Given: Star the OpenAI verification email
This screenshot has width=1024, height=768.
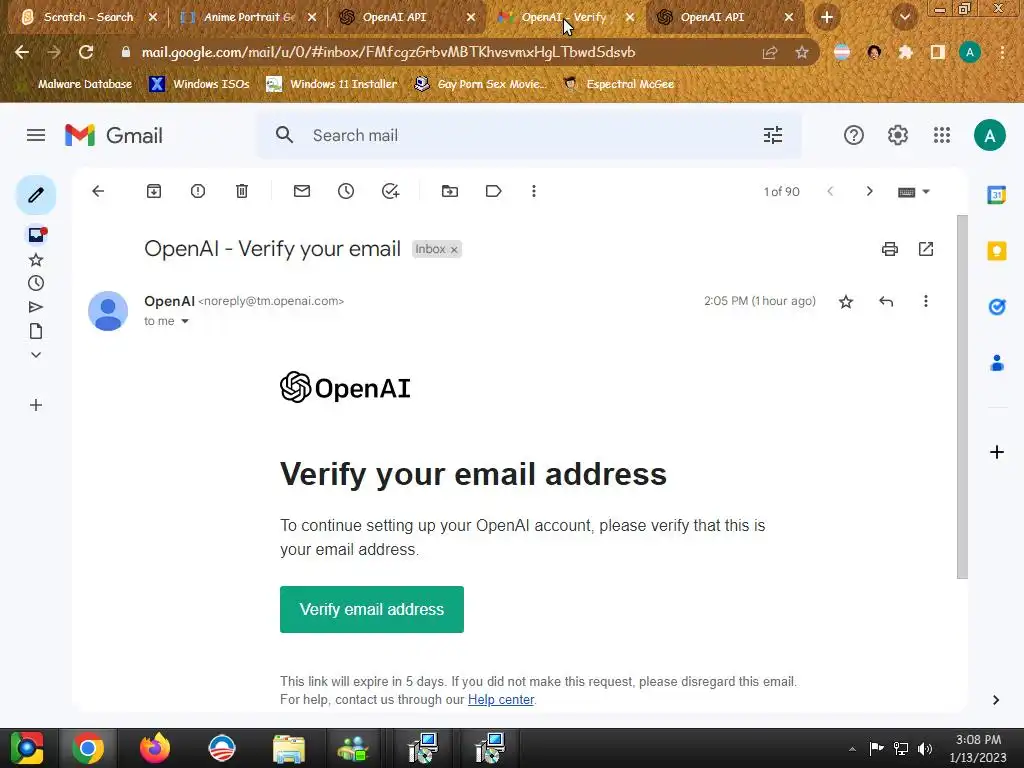Looking at the screenshot, I should coord(846,302).
